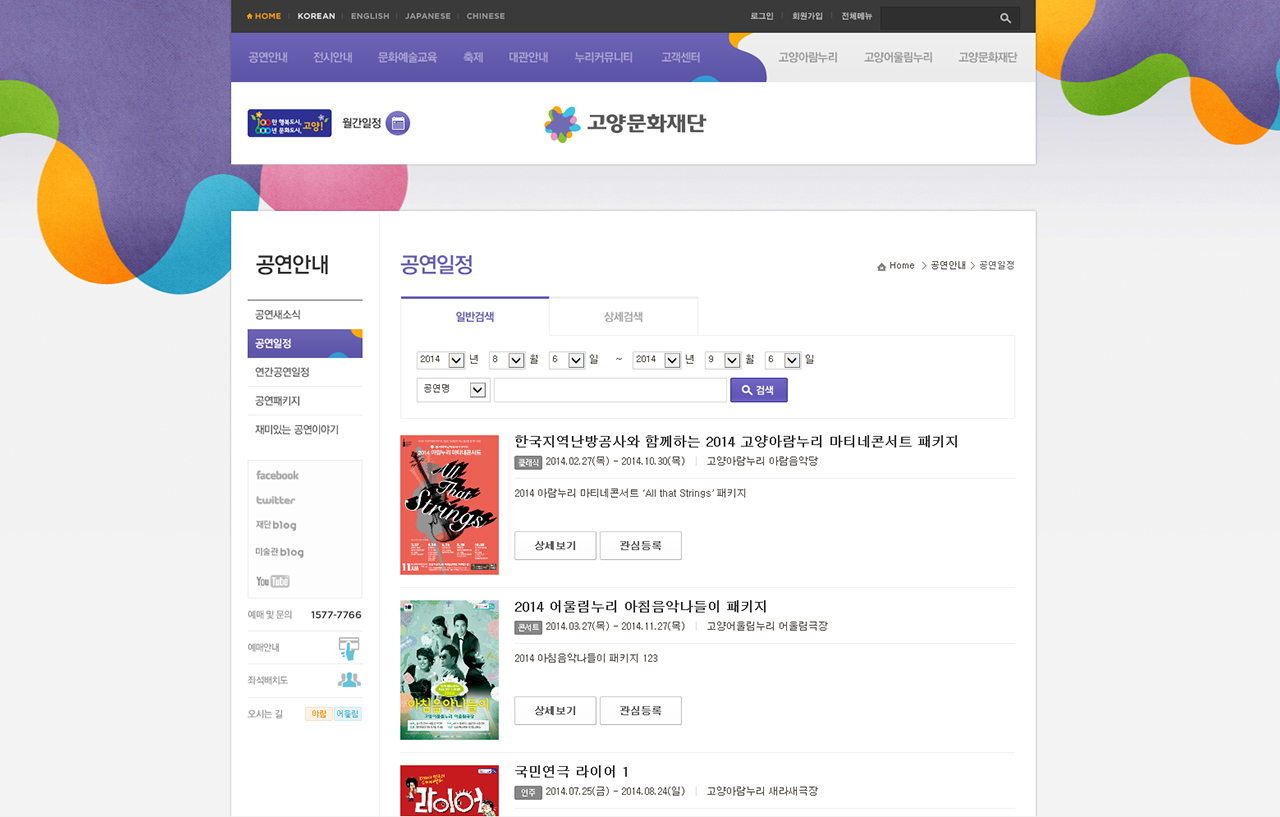1280x817 pixels.
Task: Open the facebook link in sidebar
Action: tap(277, 475)
